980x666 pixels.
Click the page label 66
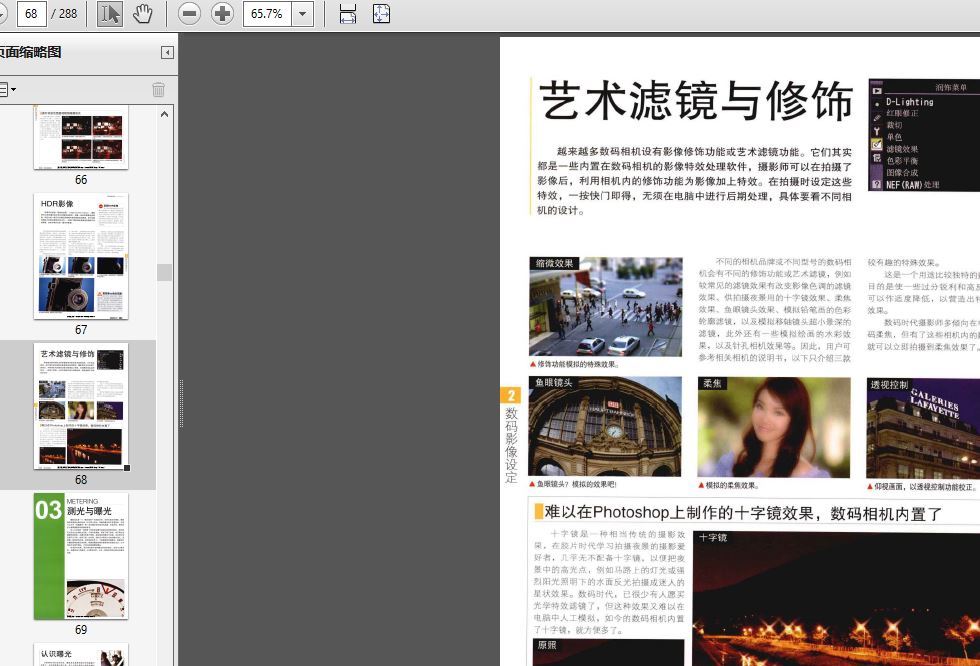tap(81, 180)
